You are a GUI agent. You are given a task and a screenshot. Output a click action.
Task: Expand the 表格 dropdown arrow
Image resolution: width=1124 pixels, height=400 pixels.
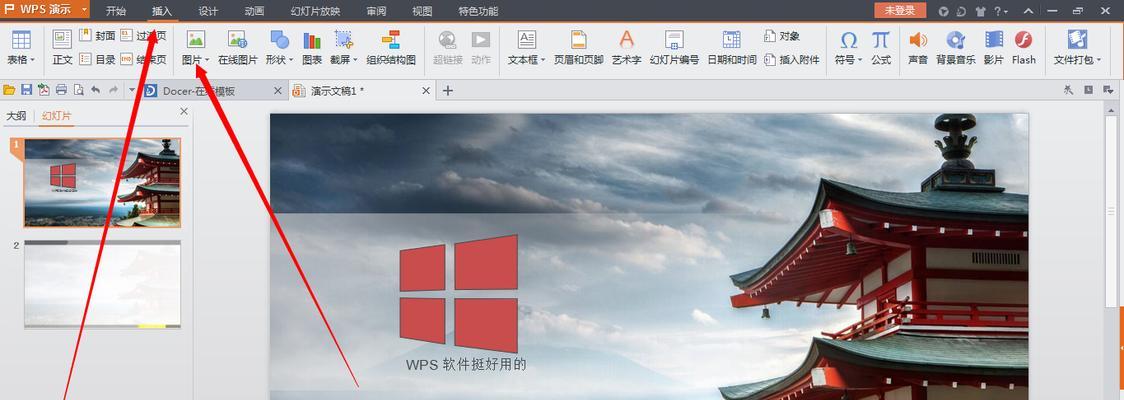click(x=34, y=60)
